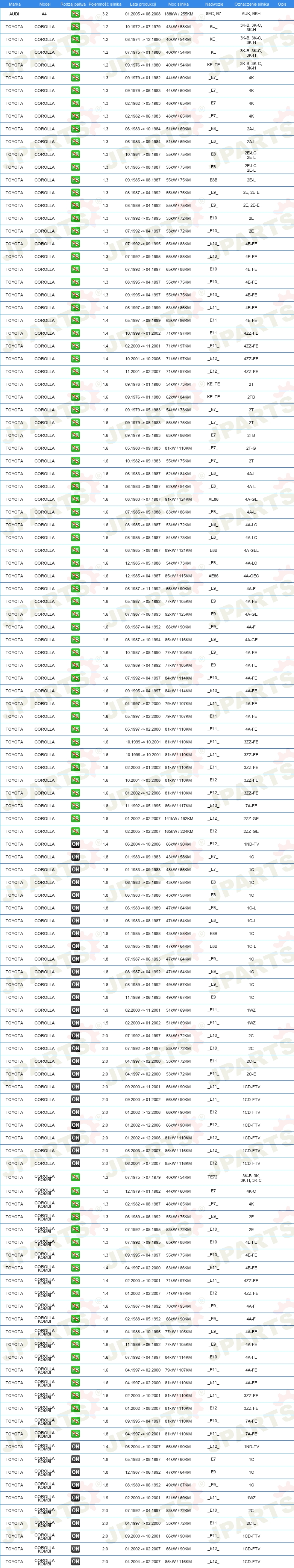Screen dimensions: 294x1568
Task: Click the '89kW / 121KM' power cell
Action: pyautogui.click(x=178, y=550)
